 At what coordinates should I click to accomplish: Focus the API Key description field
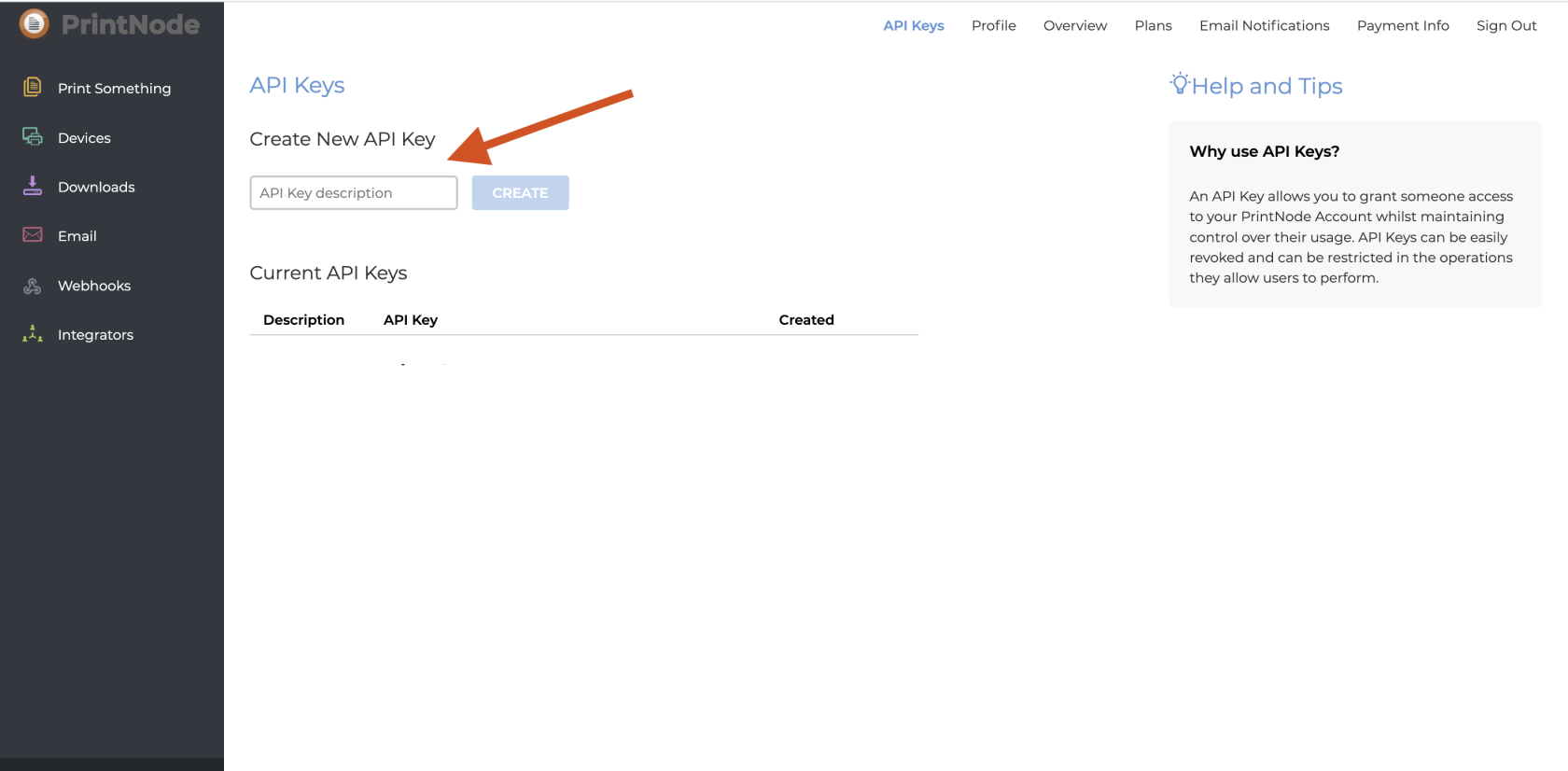(x=354, y=193)
